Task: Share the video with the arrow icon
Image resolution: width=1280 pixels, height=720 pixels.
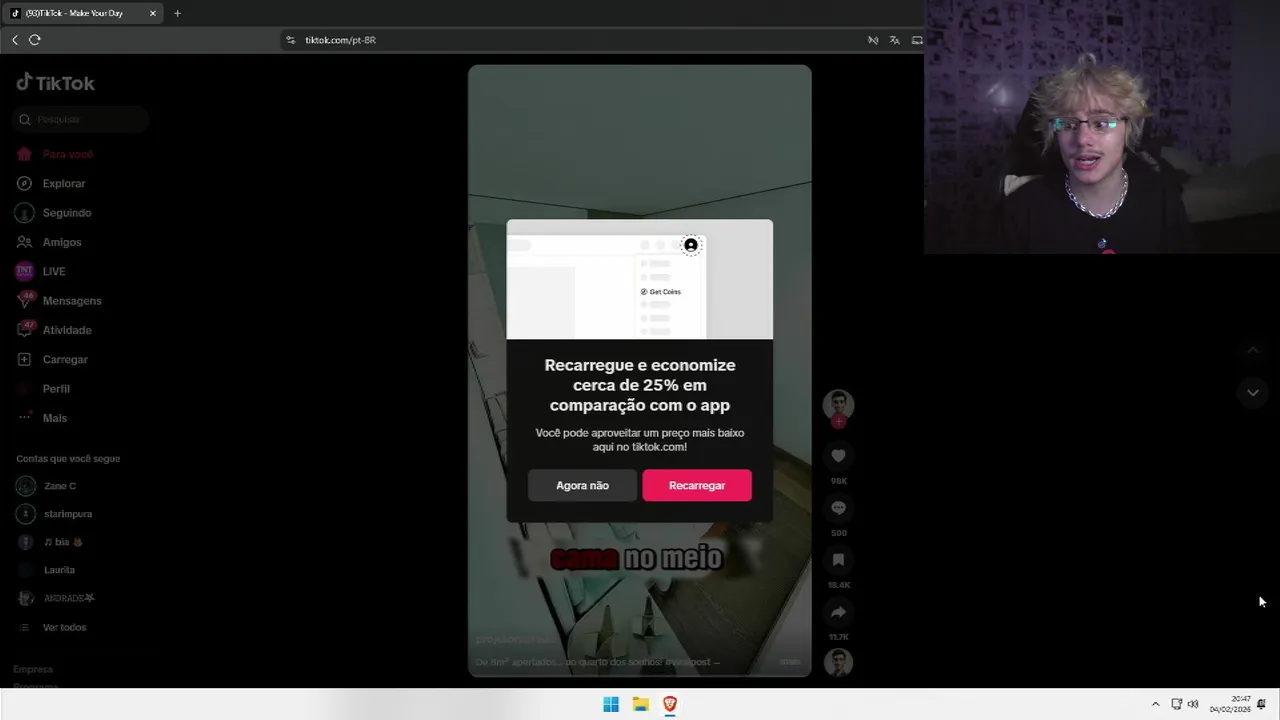Action: click(838, 612)
